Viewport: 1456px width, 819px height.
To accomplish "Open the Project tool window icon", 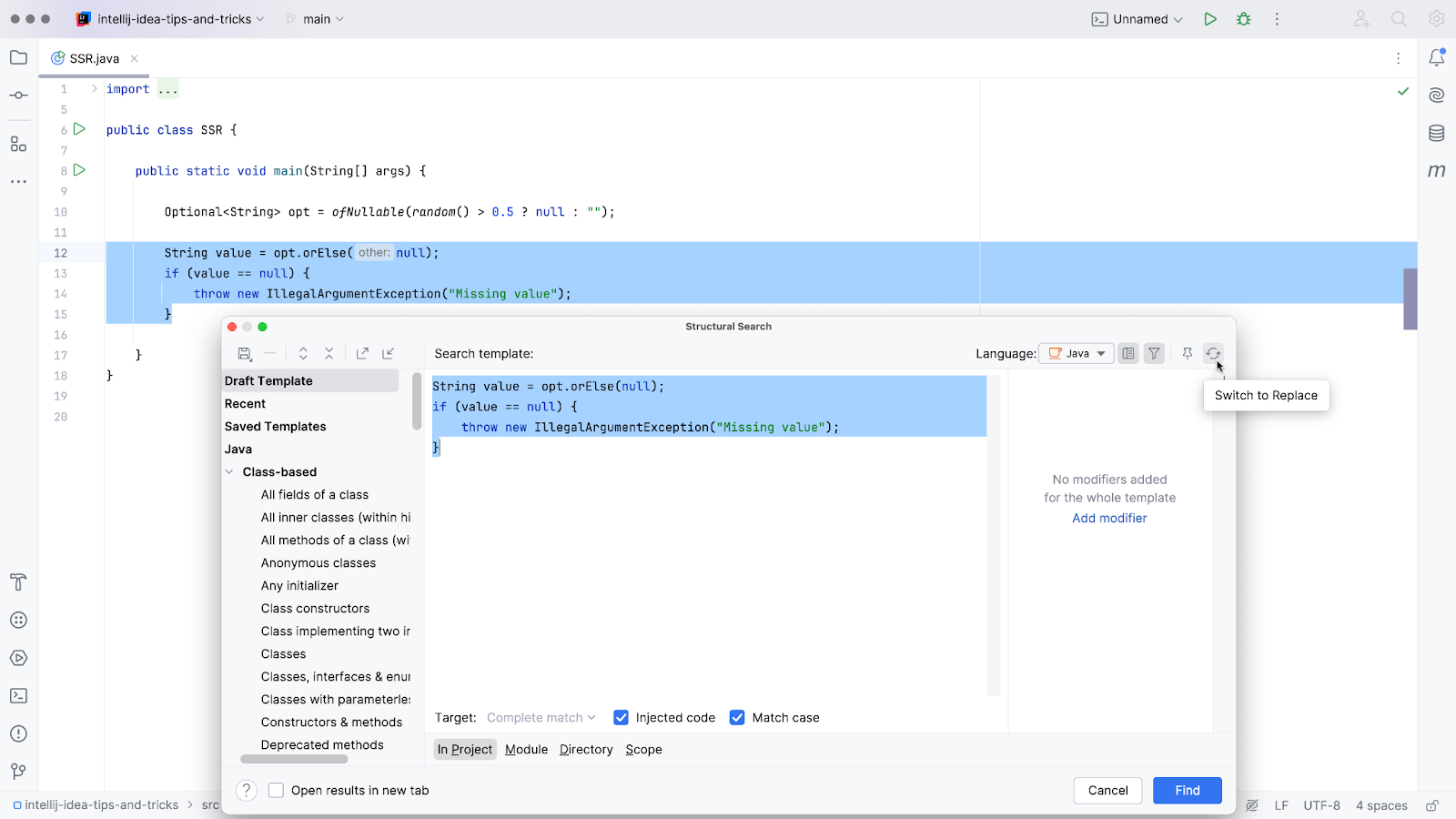I will [x=18, y=57].
